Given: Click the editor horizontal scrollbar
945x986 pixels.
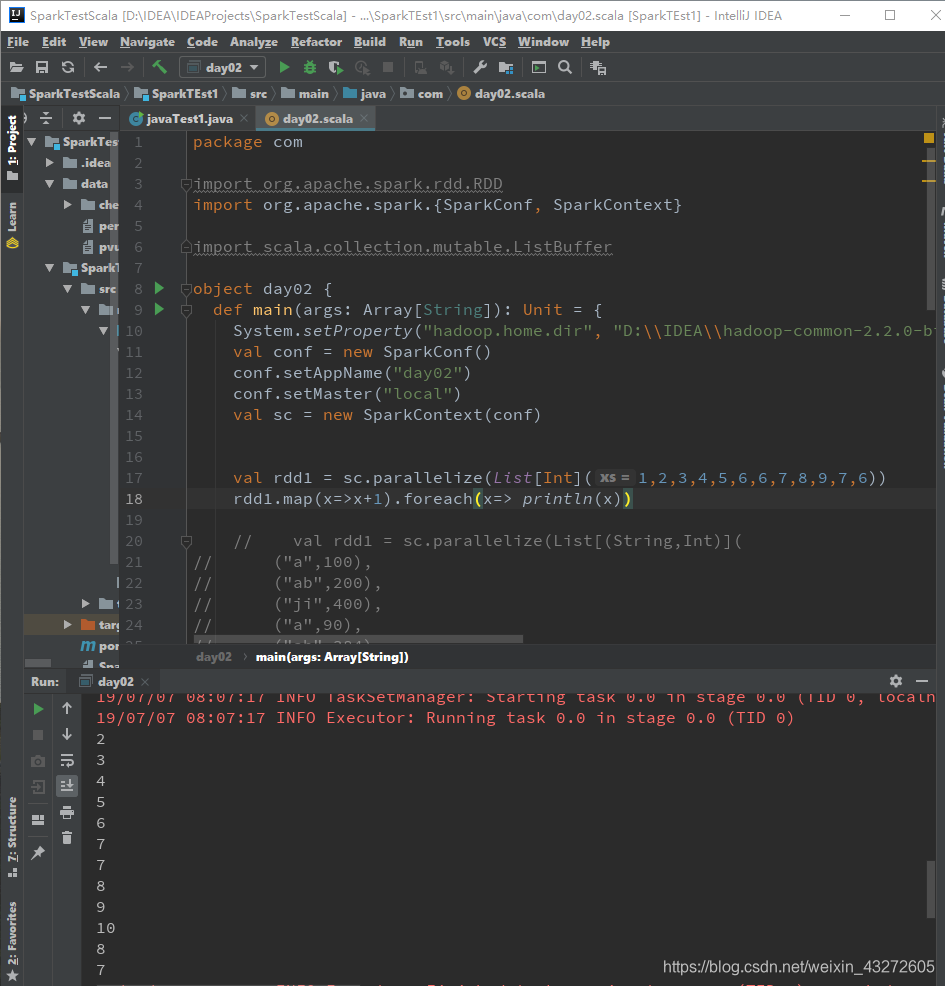Looking at the screenshot, I should pyautogui.click(x=358, y=639).
